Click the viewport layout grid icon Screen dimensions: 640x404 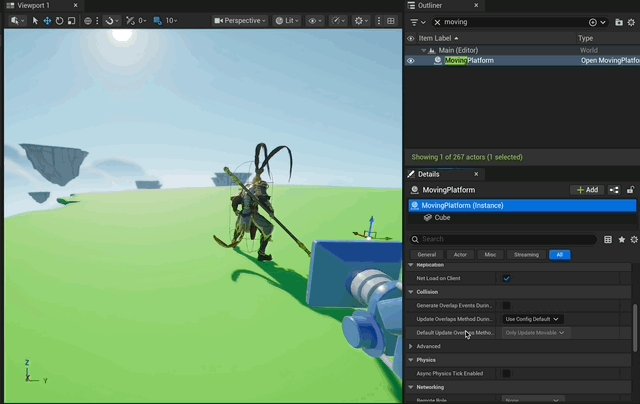point(391,21)
